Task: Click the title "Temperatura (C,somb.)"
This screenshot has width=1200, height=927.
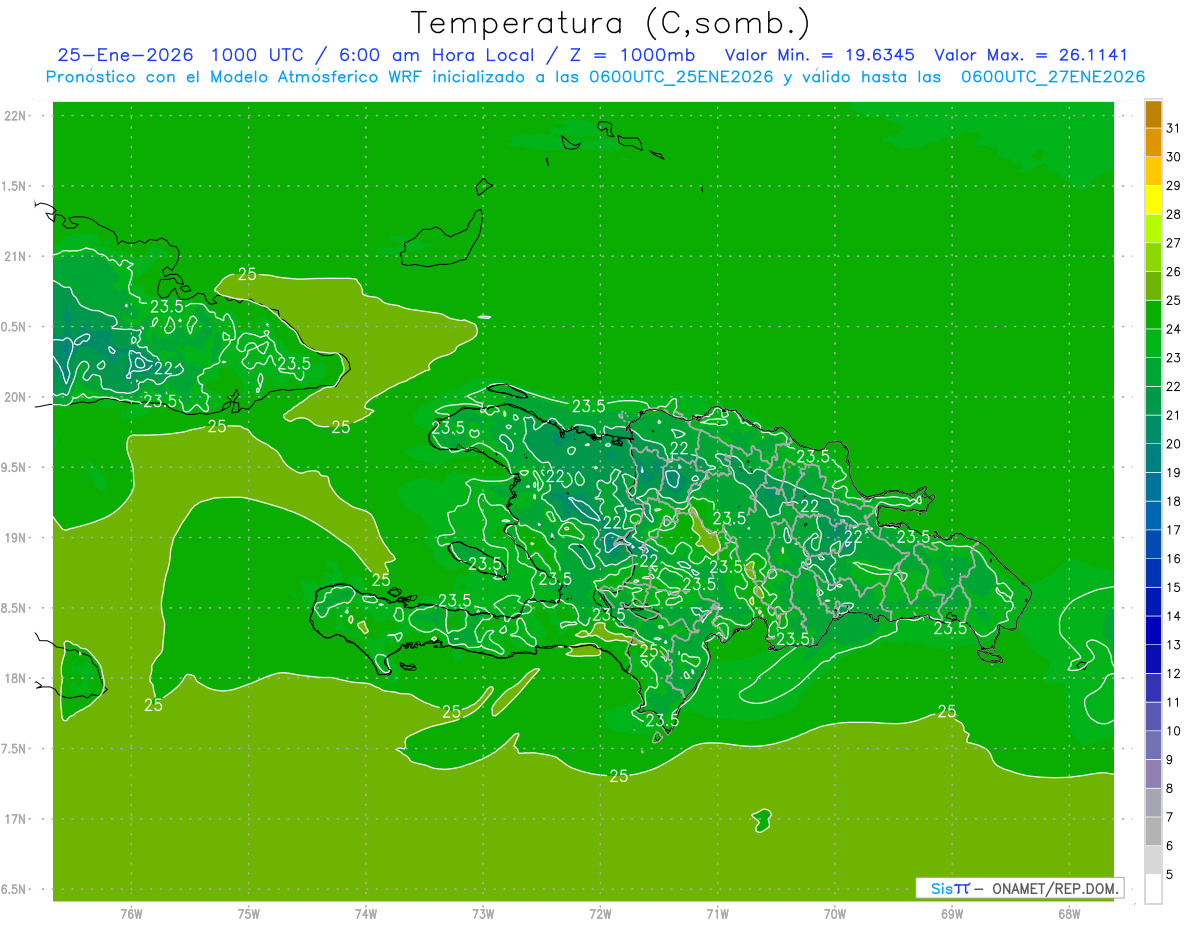Action: [611, 23]
